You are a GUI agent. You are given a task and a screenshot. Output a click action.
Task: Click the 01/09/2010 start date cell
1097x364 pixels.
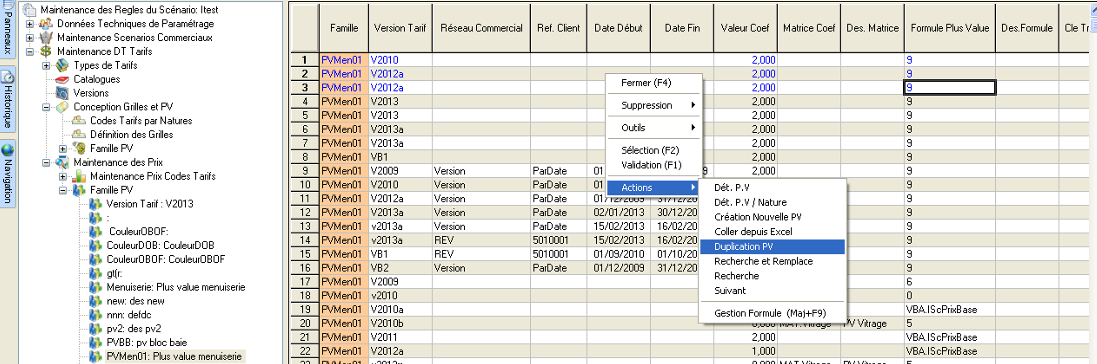pos(618,253)
